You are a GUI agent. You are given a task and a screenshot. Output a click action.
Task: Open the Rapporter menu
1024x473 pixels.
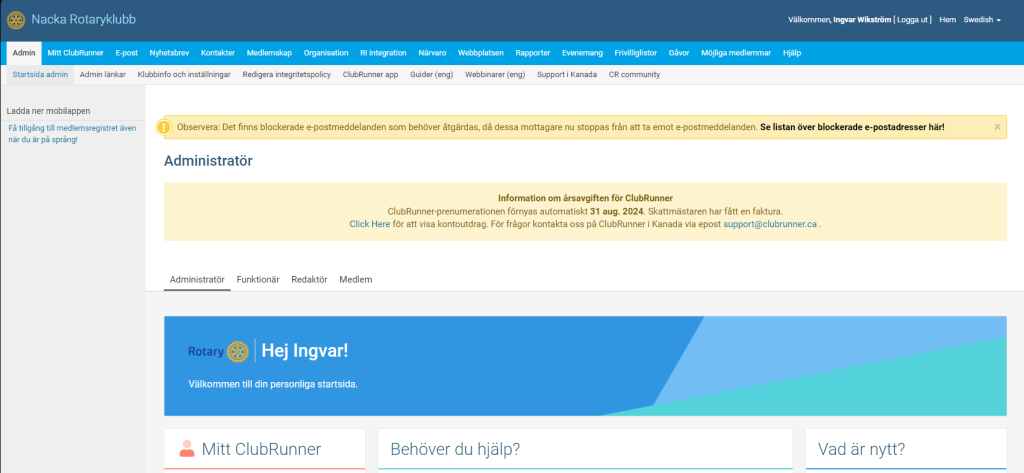coord(532,53)
